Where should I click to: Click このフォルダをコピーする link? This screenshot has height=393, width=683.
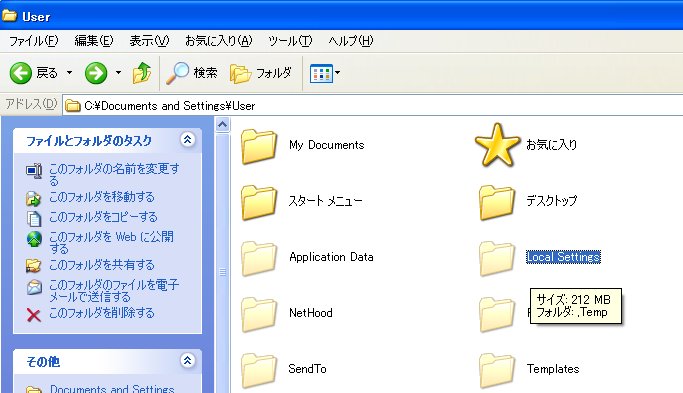tap(103, 217)
